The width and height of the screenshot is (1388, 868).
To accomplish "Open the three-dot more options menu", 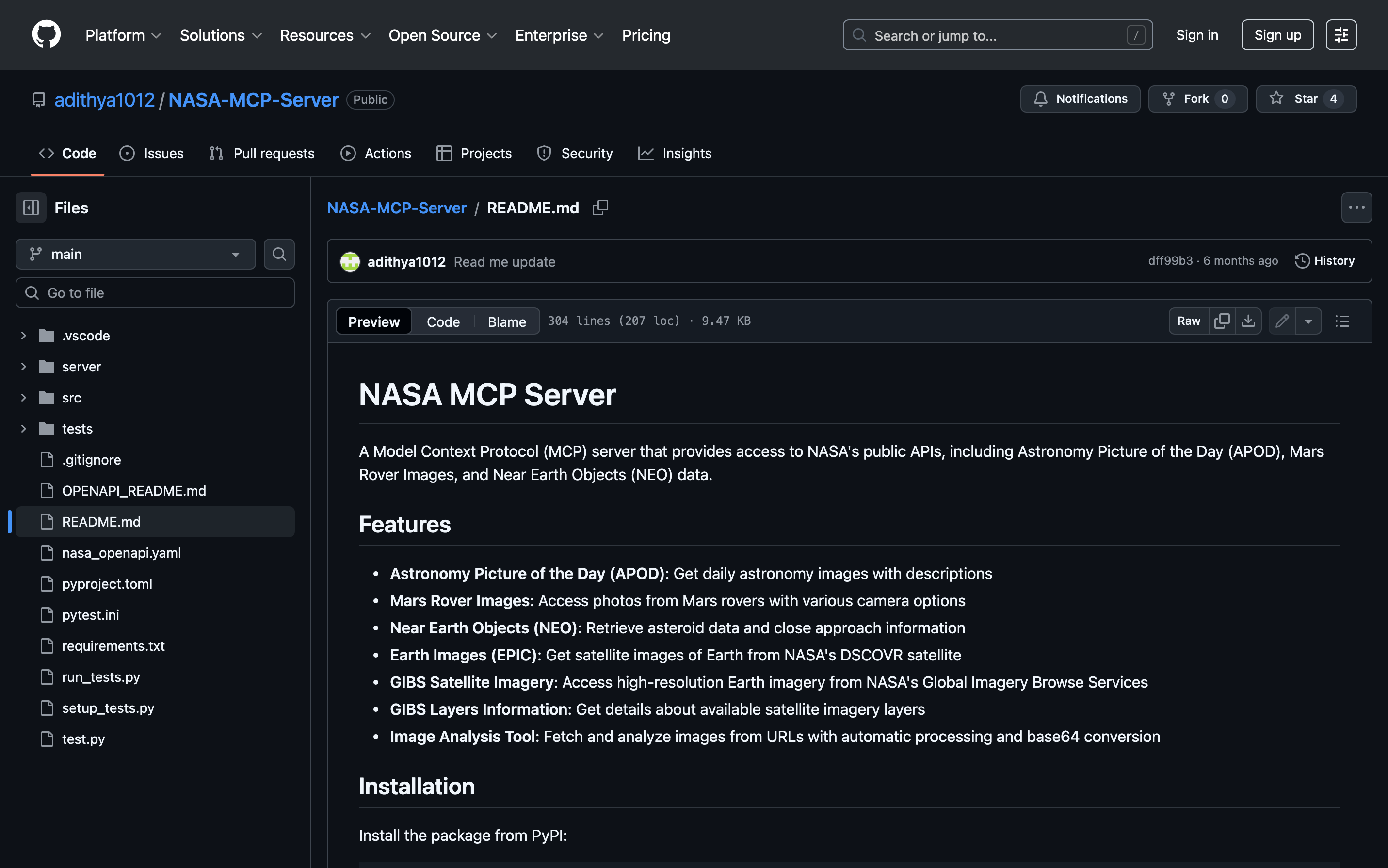I will pyautogui.click(x=1356, y=207).
